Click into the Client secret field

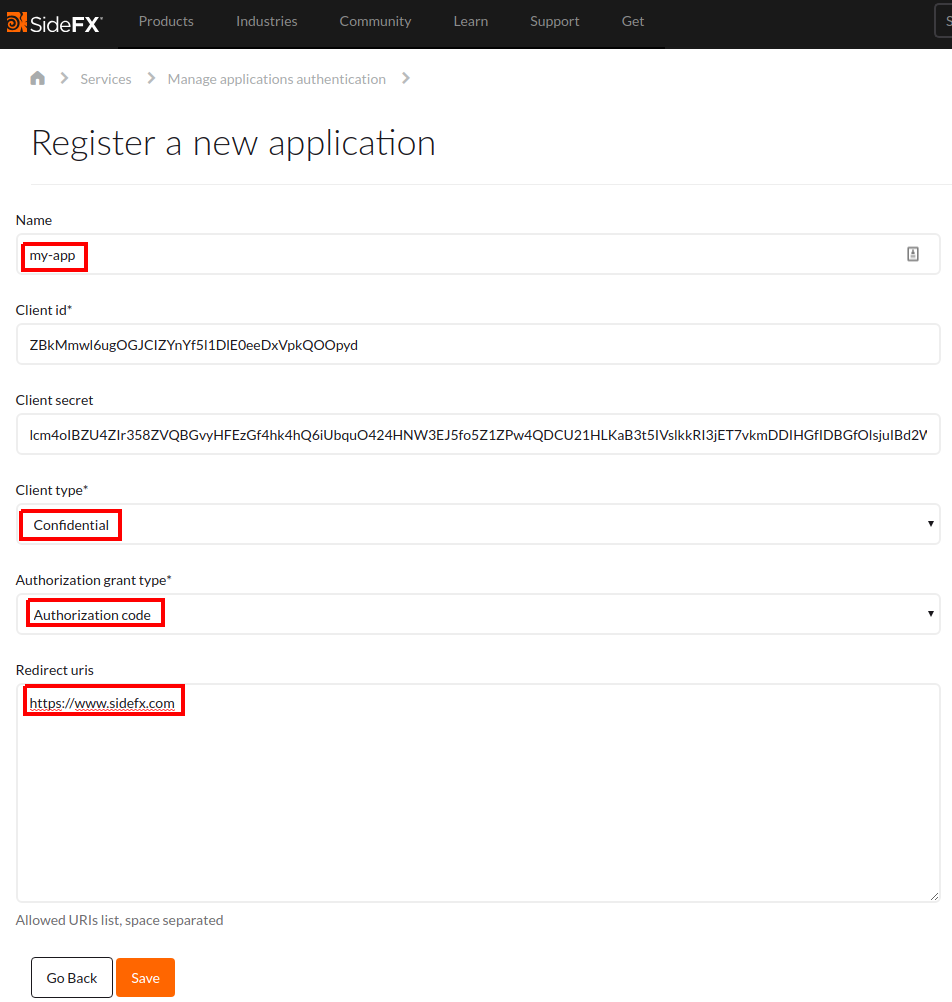coord(478,435)
